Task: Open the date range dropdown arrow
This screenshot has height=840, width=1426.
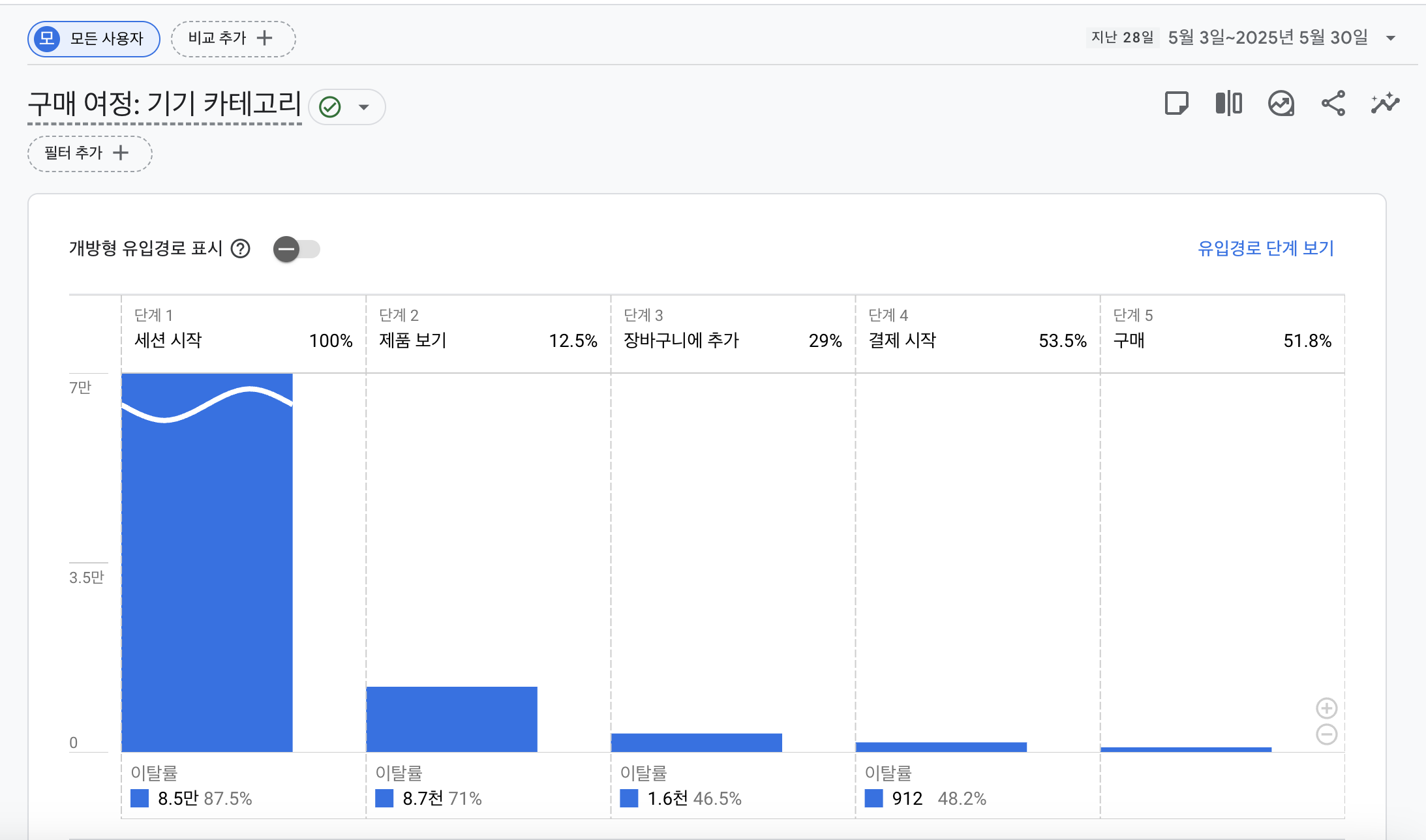Action: click(1390, 38)
